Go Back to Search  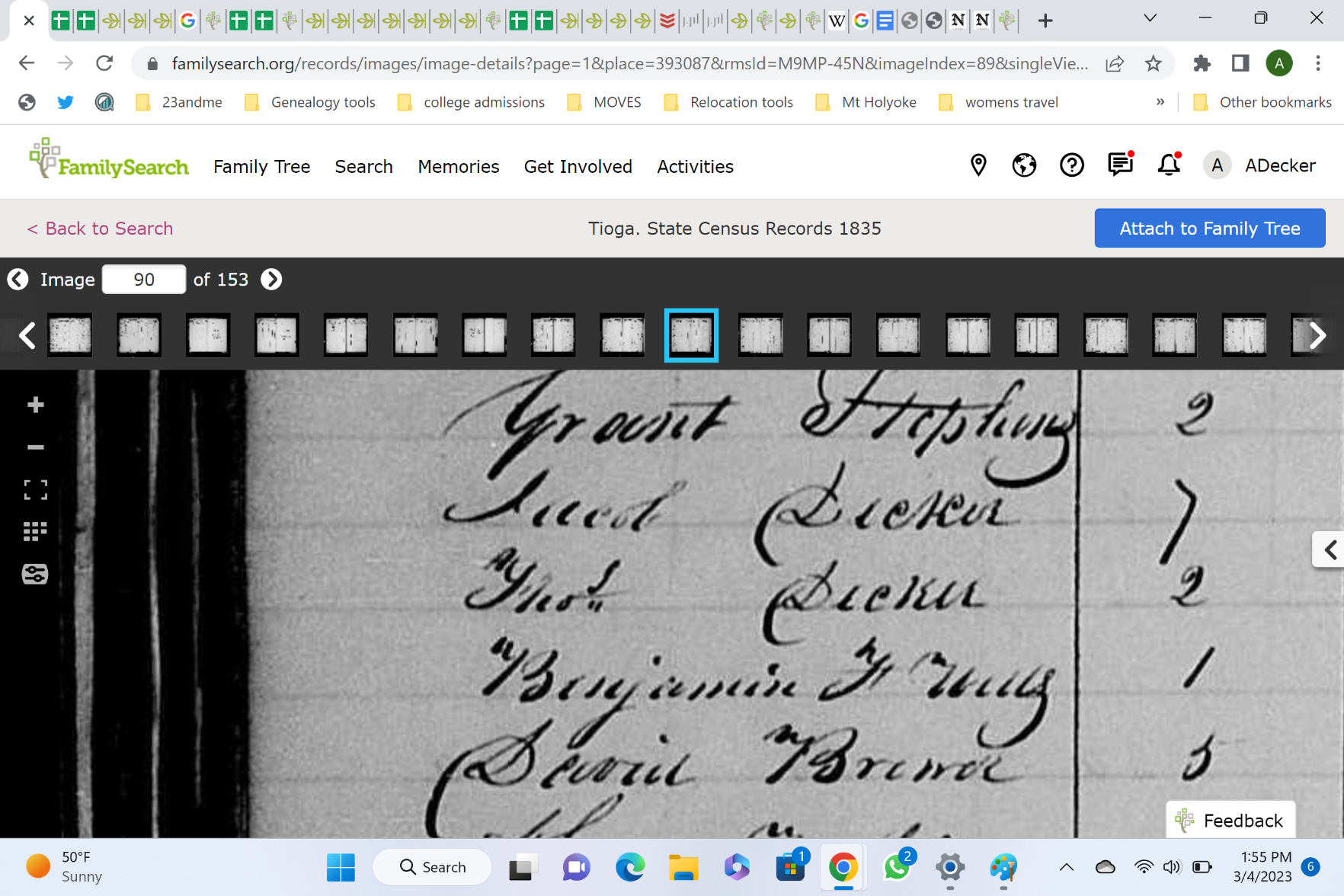(x=100, y=229)
